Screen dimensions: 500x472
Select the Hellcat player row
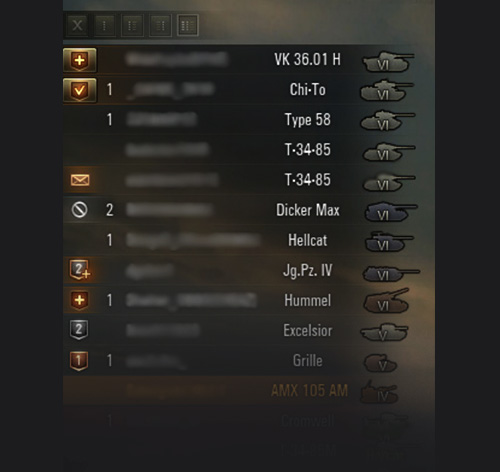(249, 240)
